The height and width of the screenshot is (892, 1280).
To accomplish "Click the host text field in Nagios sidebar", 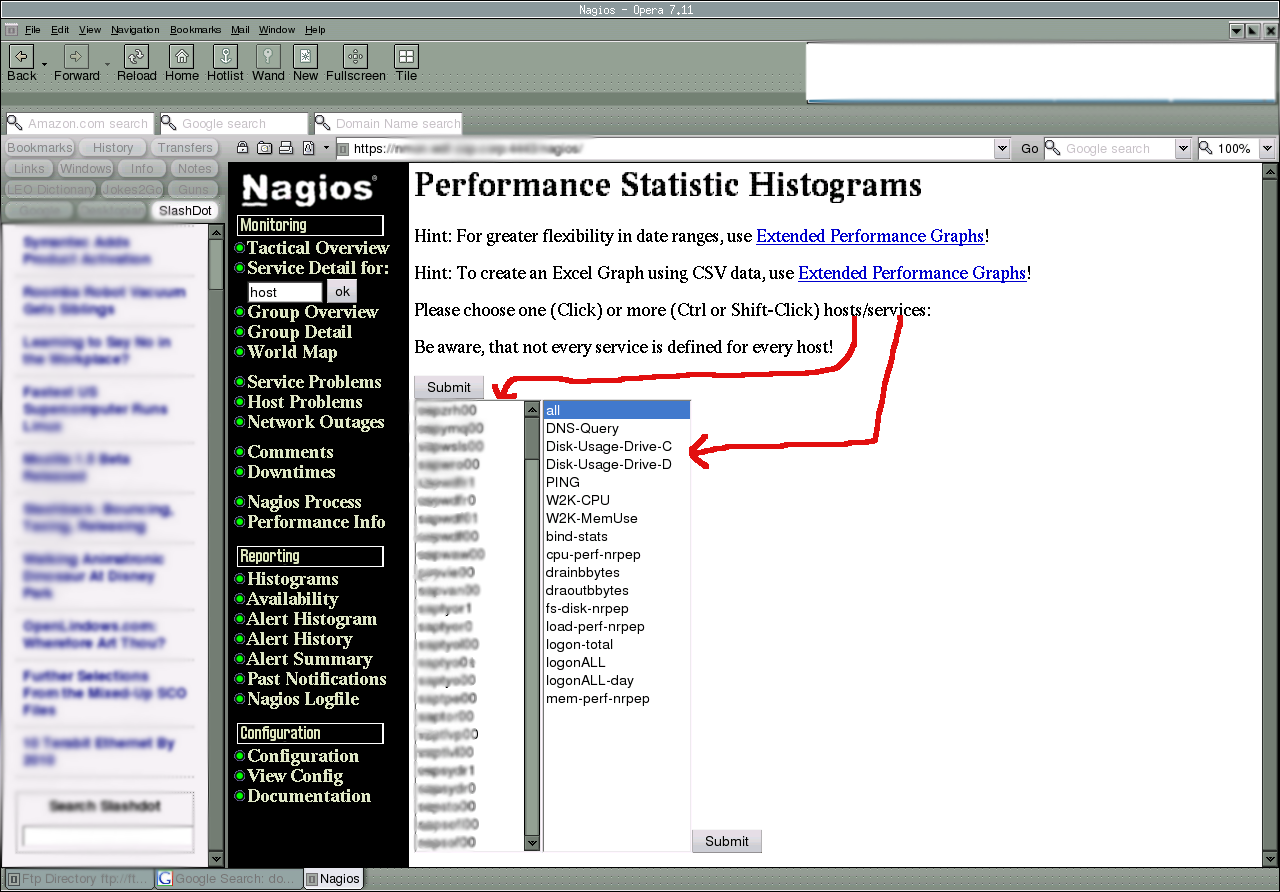I will 285,292.
